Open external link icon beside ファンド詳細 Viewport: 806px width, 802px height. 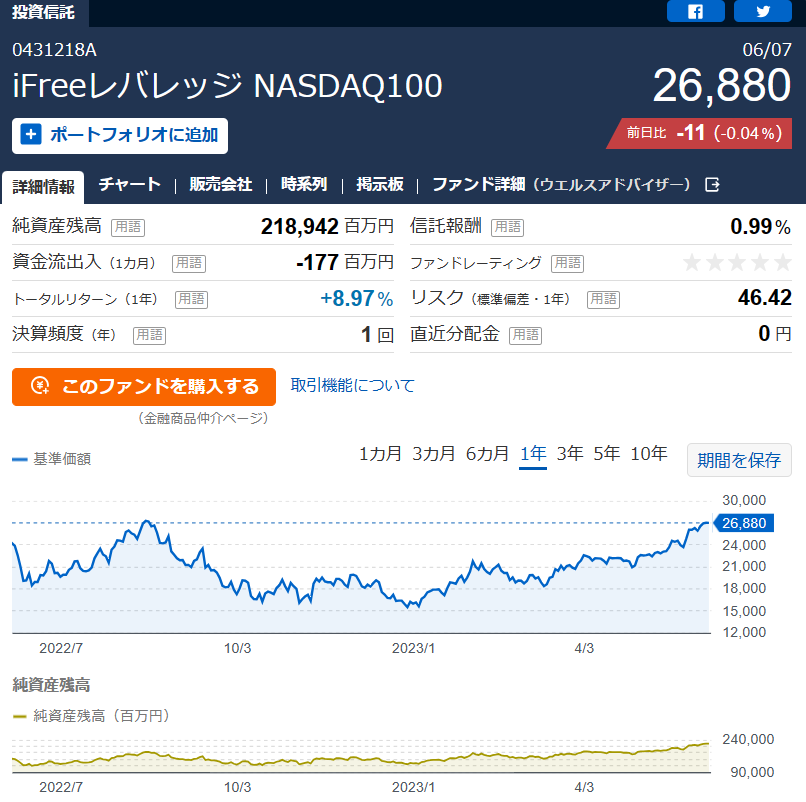(712, 185)
